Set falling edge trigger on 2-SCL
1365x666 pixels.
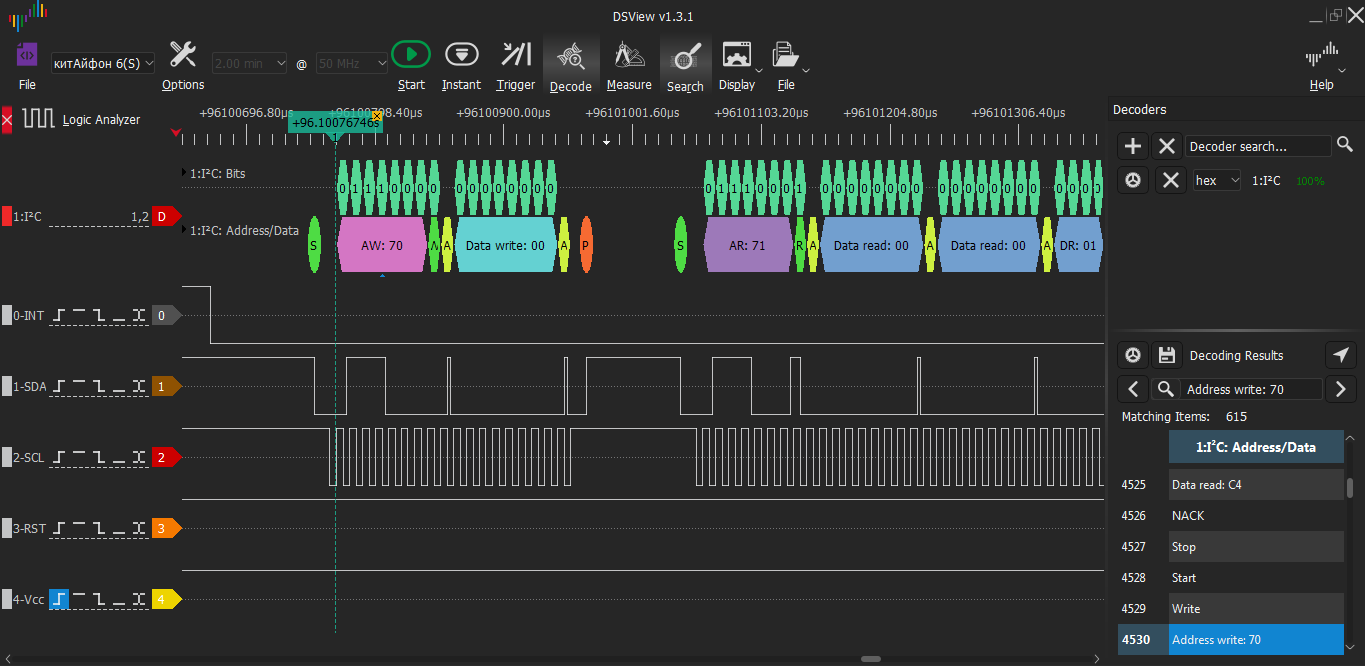pyautogui.click(x=99, y=457)
